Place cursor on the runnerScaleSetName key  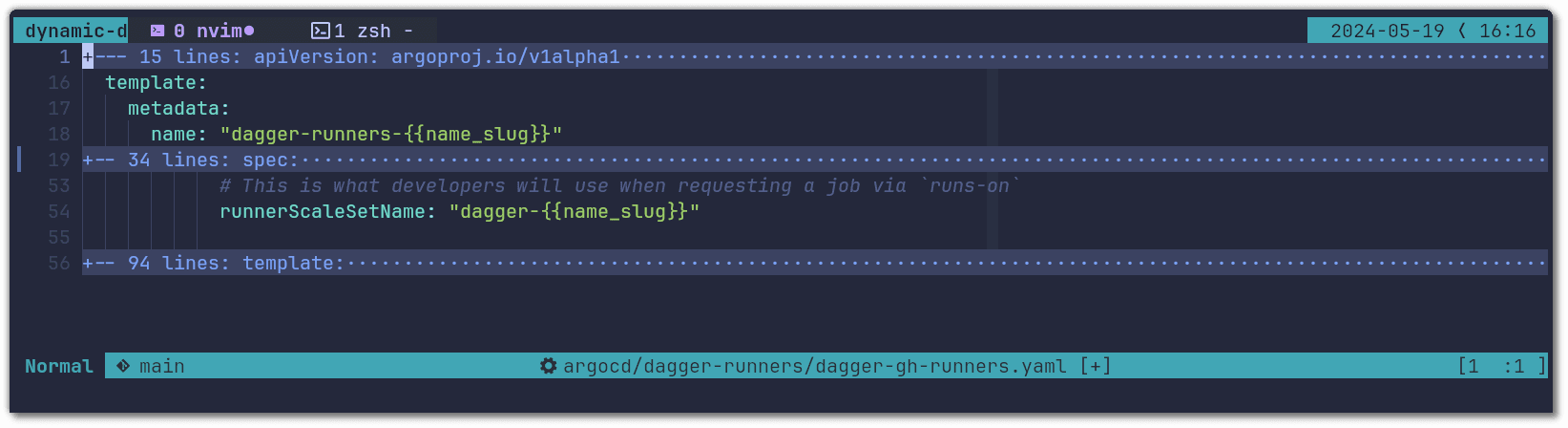(322, 212)
